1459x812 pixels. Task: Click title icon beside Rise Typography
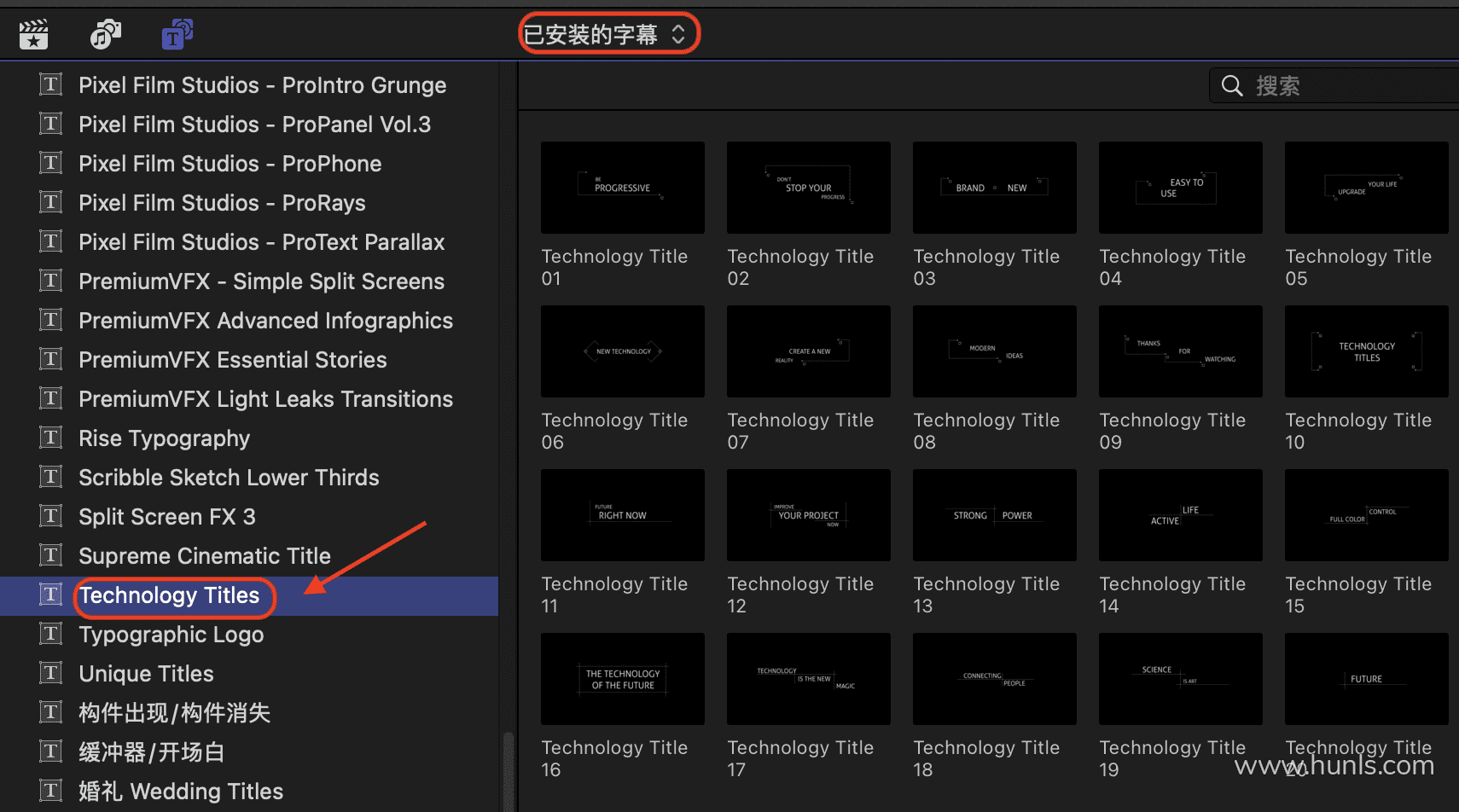click(x=51, y=438)
